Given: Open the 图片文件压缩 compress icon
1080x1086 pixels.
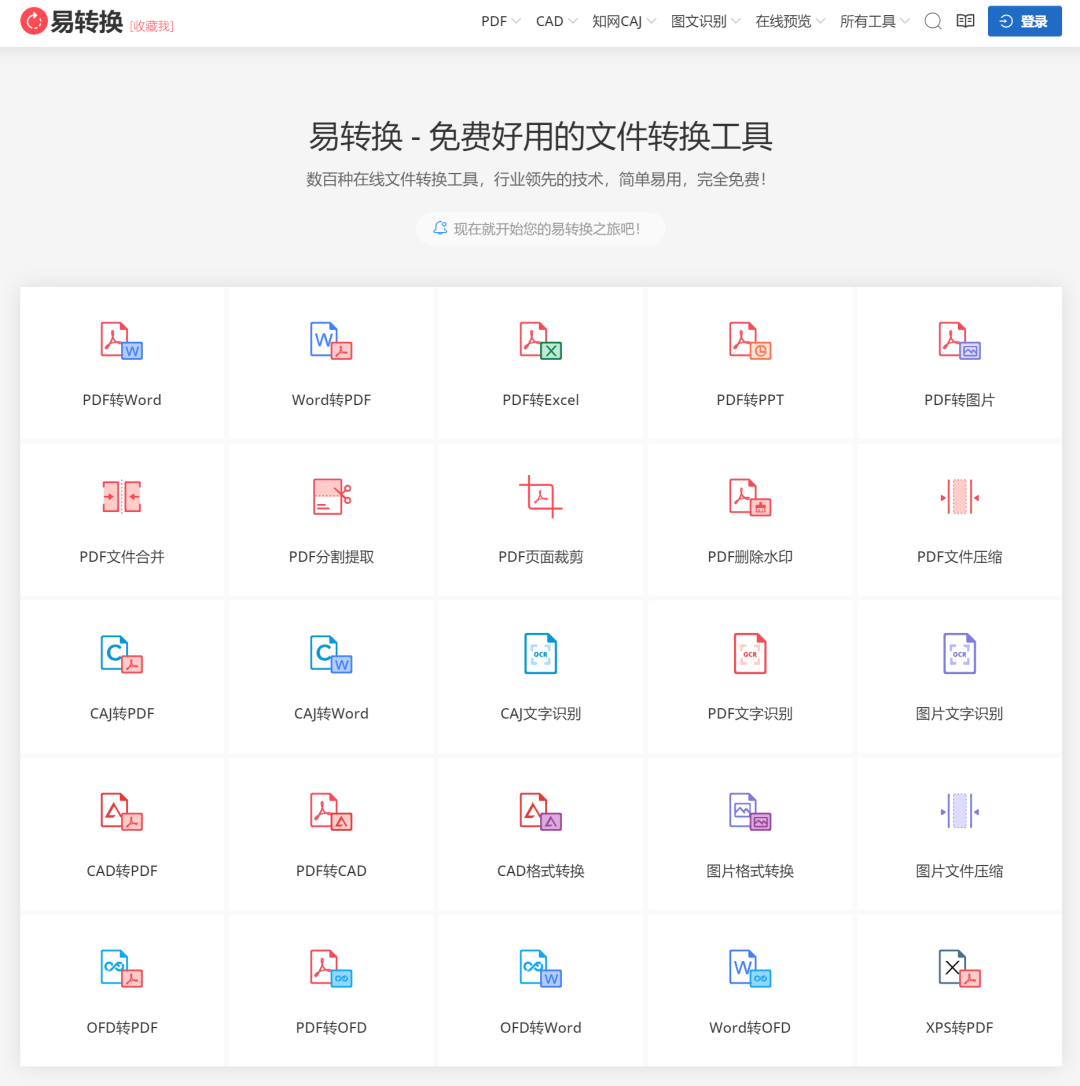Looking at the screenshot, I should (959, 811).
